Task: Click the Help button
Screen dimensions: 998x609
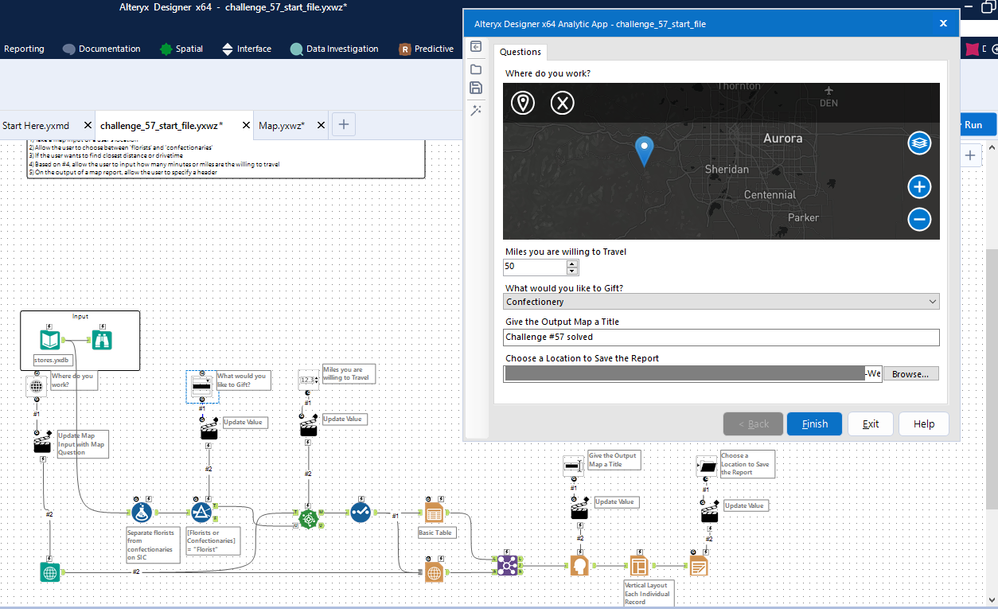Action: (924, 424)
